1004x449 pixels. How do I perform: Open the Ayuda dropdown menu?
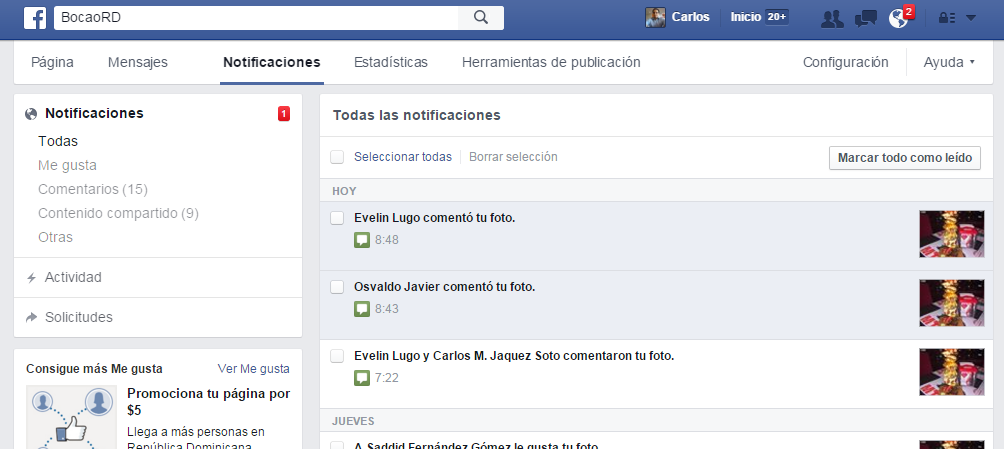click(x=949, y=62)
